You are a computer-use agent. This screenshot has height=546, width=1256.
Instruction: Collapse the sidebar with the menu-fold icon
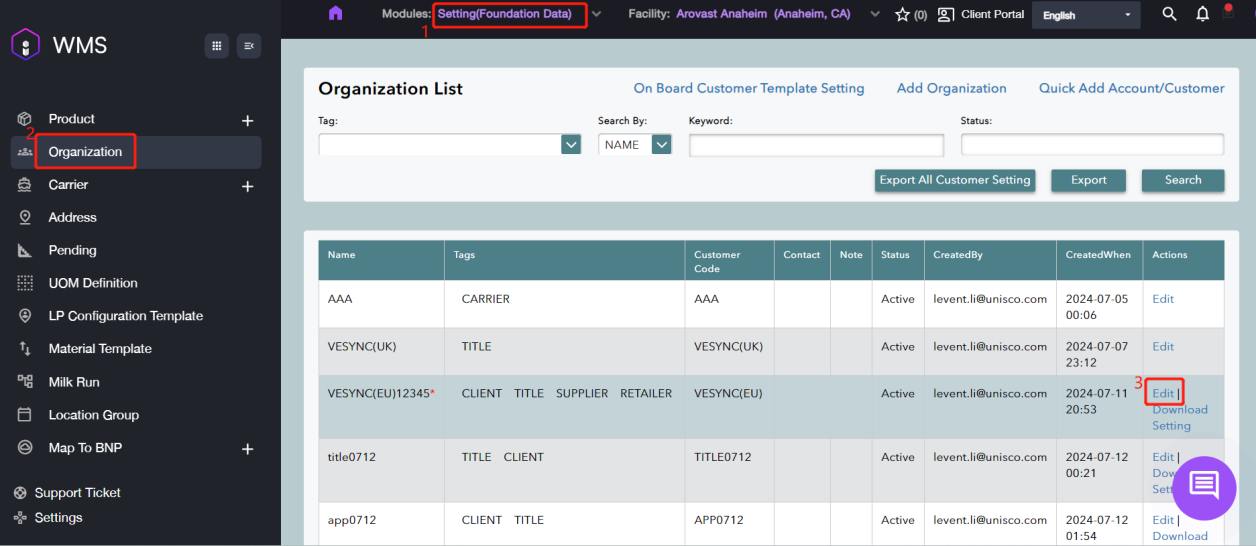tap(249, 45)
